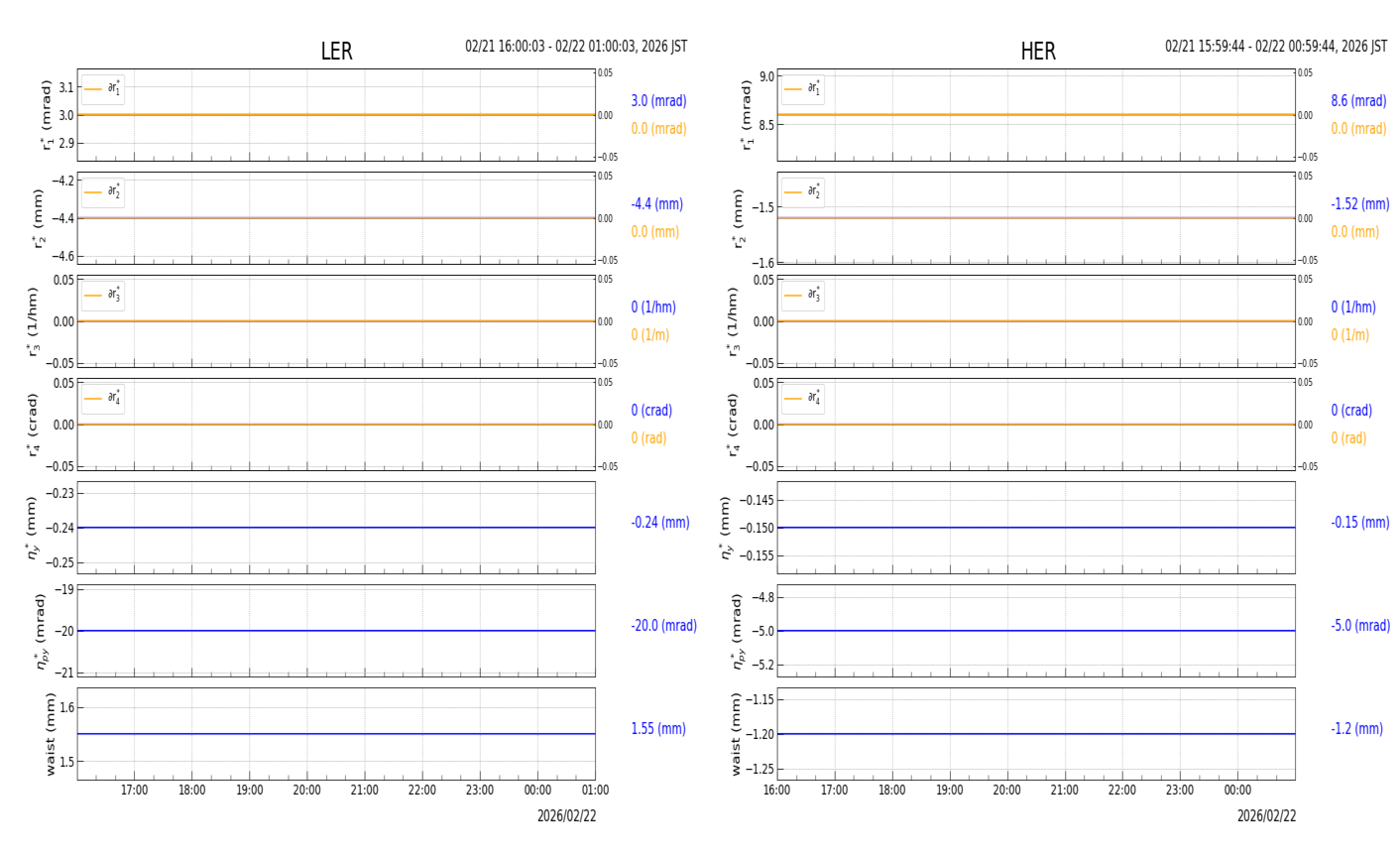
Task: Click the LER ηpy* (mrad) y-axis label
Action: 41,631
